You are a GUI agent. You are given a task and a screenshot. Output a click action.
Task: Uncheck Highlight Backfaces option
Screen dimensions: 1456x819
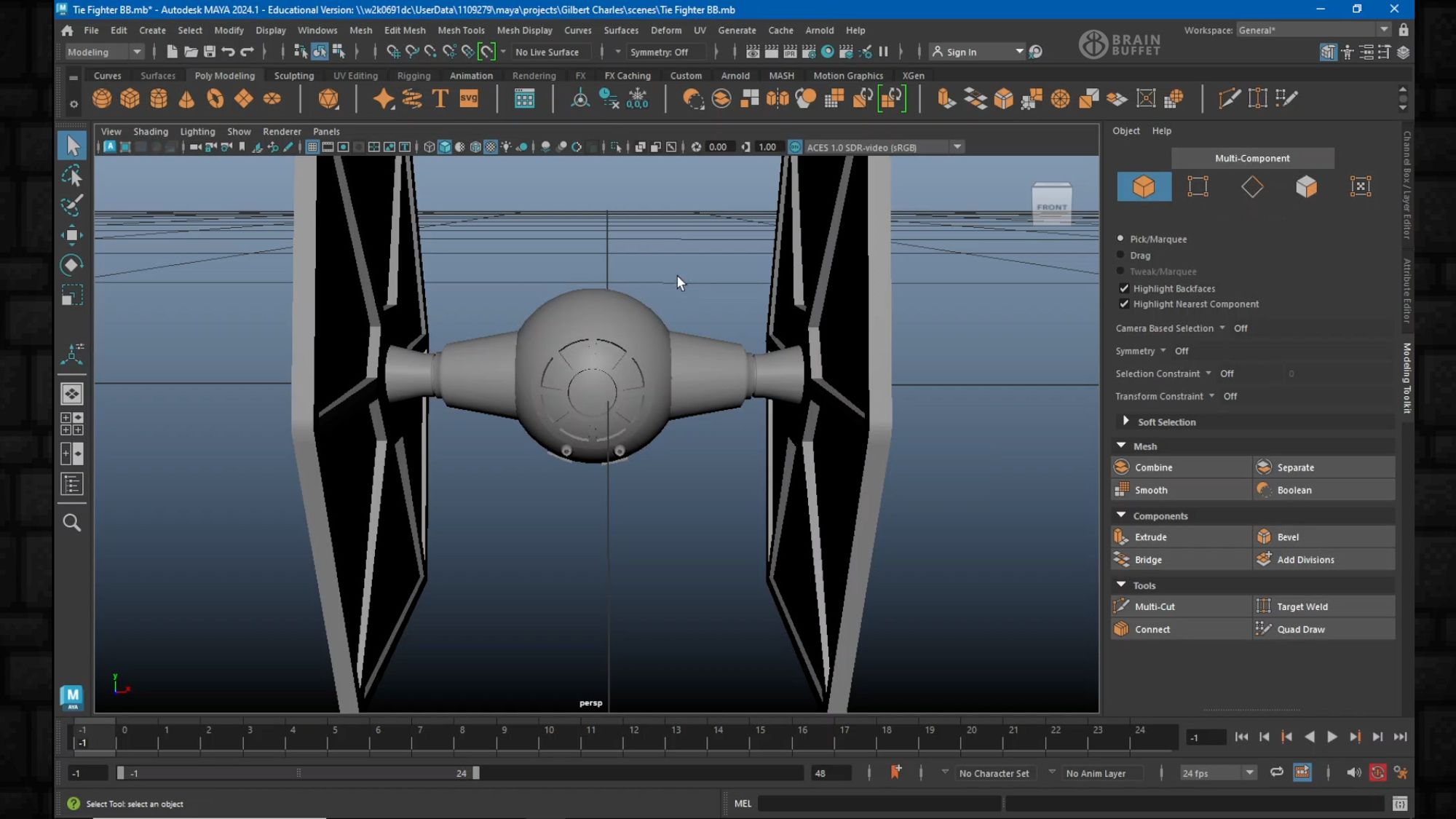[1124, 288]
